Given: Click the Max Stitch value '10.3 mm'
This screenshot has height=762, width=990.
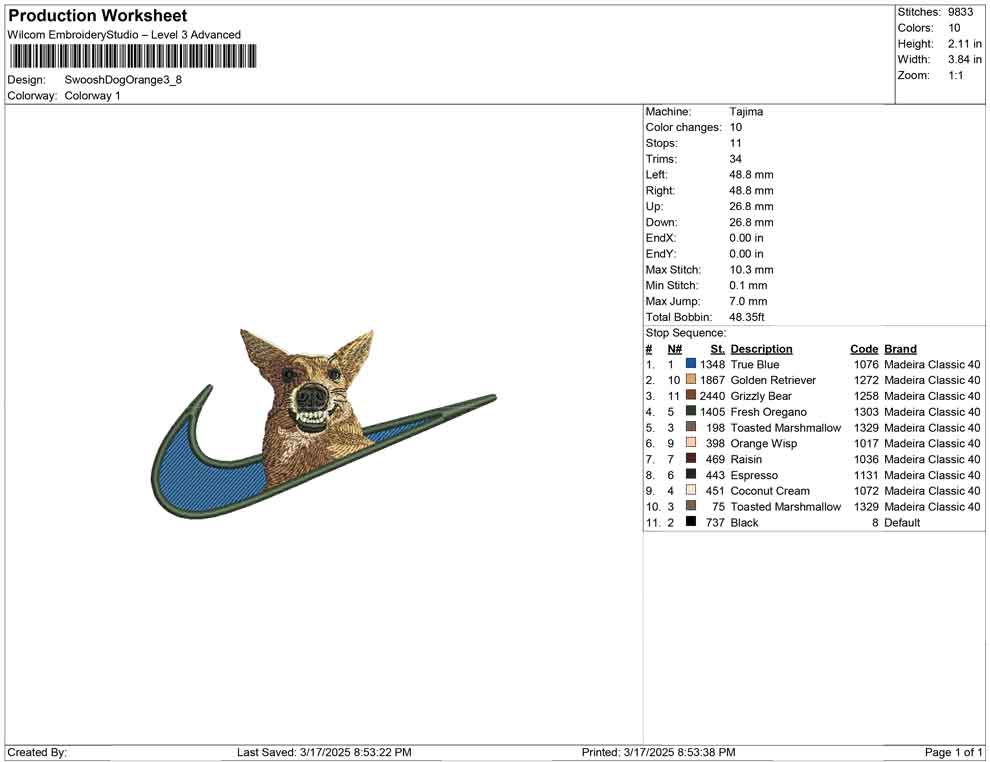Looking at the screenshot, I should pyautogui.click(x=751, y=270).
